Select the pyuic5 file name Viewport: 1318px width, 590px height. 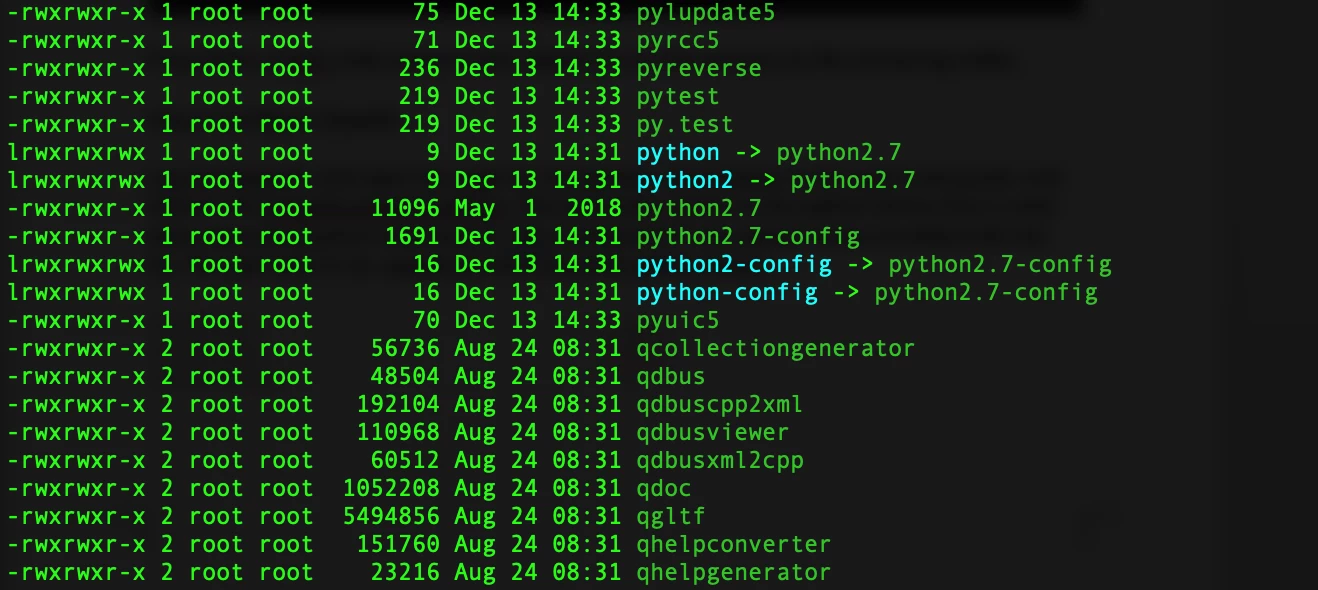click(x=678, y=321)
